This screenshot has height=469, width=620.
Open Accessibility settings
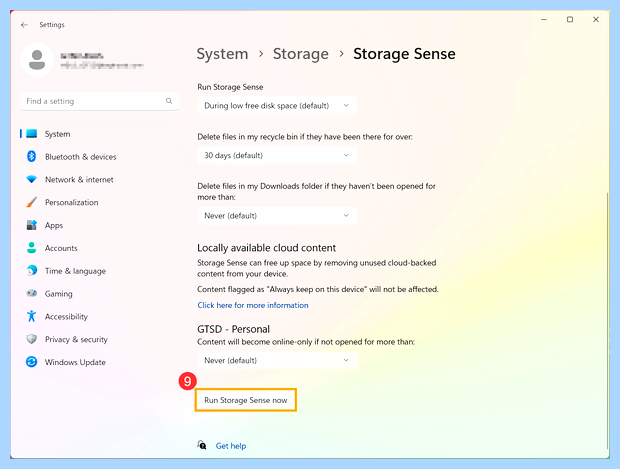point(99,317)
